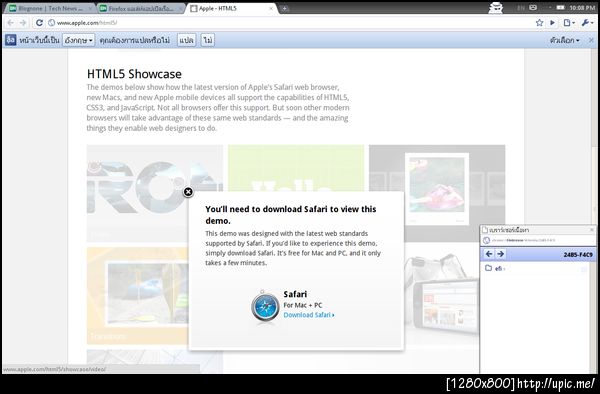Open the device demo thumbnail beside file panel

coord(442,296)
